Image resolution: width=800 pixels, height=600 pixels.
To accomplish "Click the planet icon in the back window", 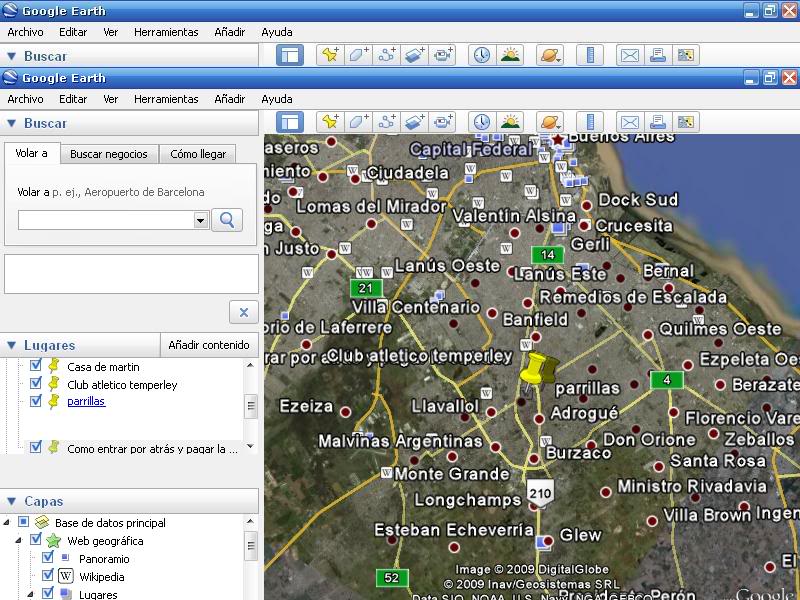I will click(x=550, y=55).
